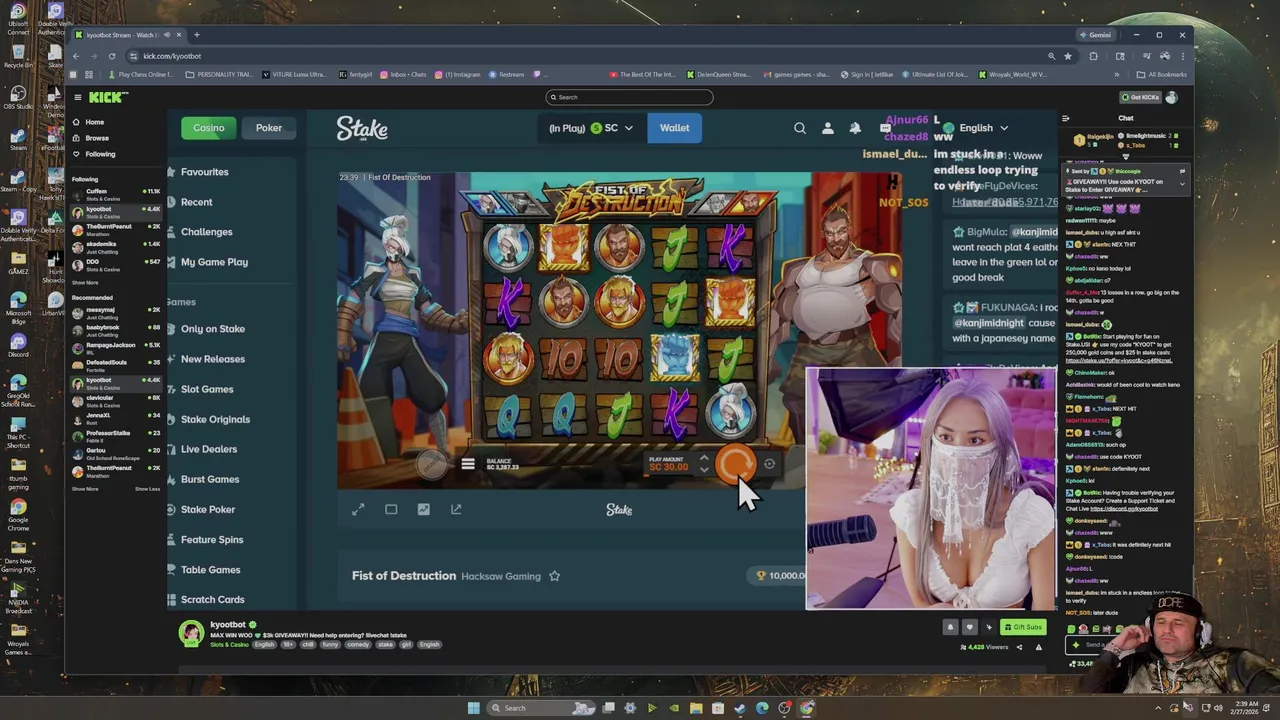Select the Poker tab
The height and width of the screenshot is (720, 1280).
point(269,128)
